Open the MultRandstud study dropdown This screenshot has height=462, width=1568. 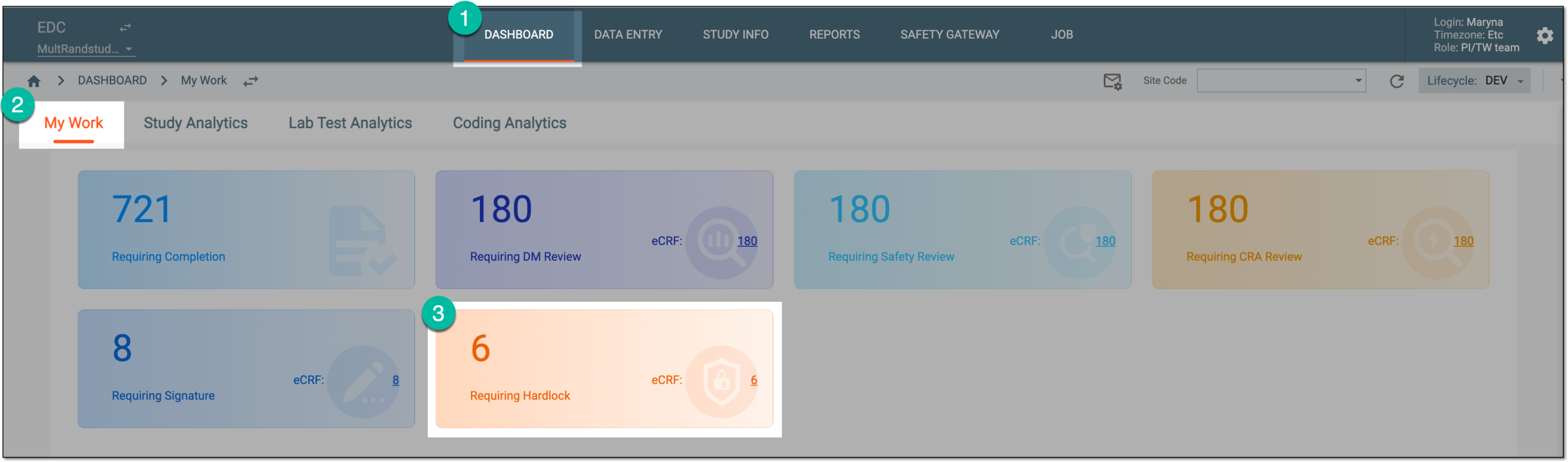coord(86,49)
